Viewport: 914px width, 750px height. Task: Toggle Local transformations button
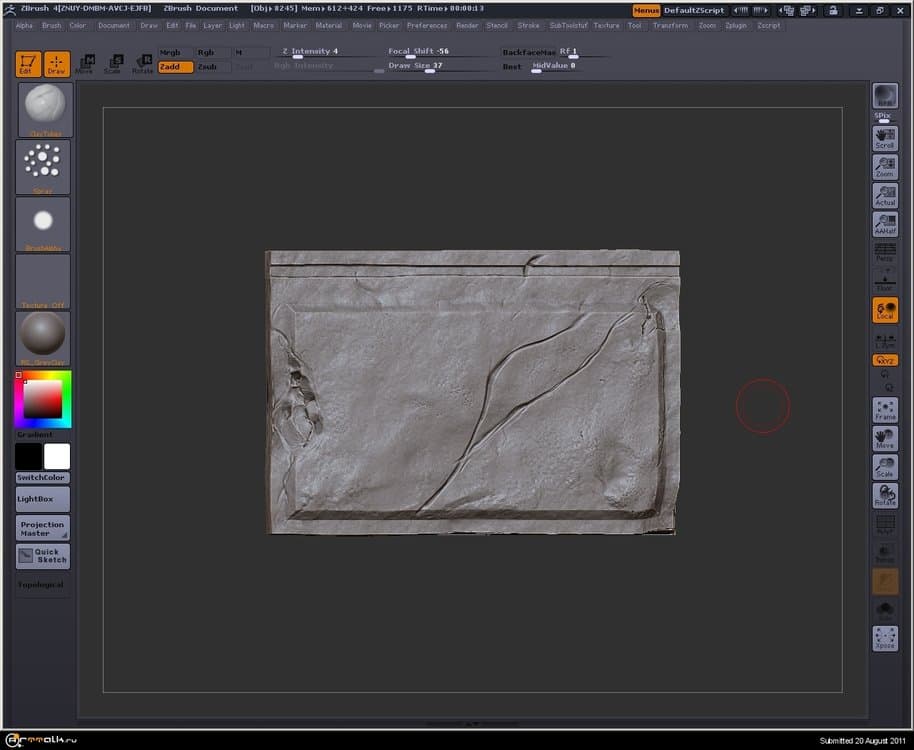click(884, 310)
